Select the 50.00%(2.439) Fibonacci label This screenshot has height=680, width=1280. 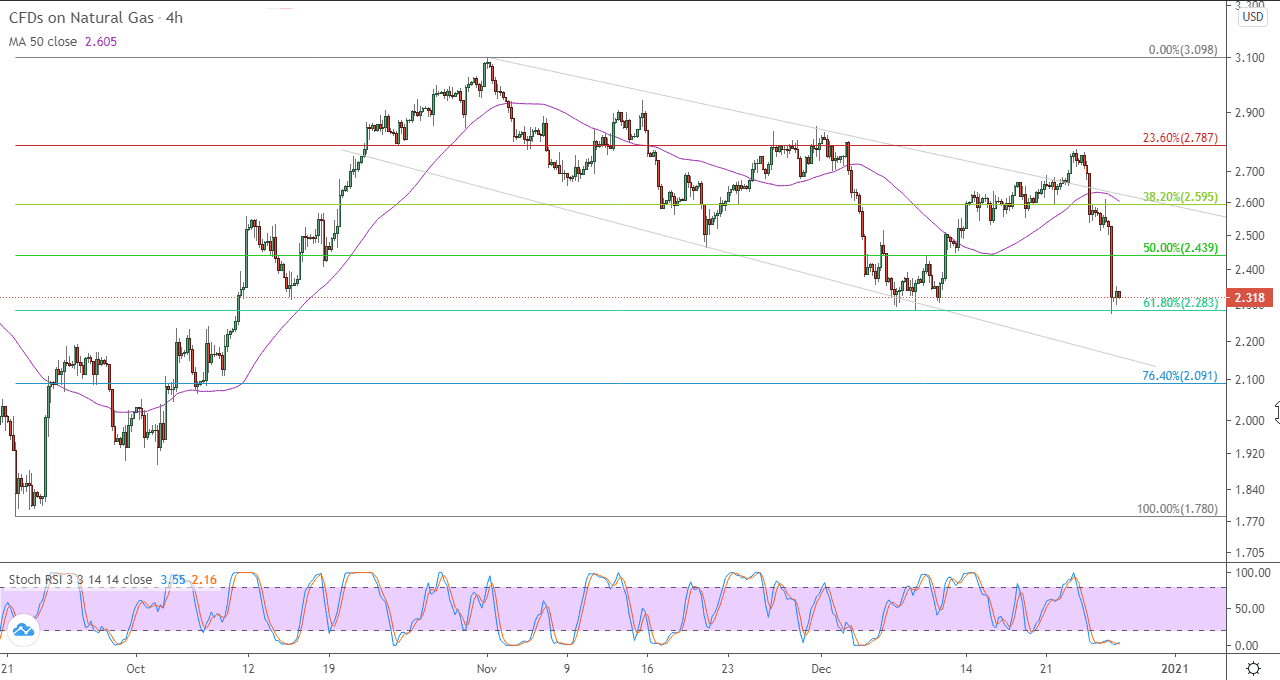point(1180,247)
